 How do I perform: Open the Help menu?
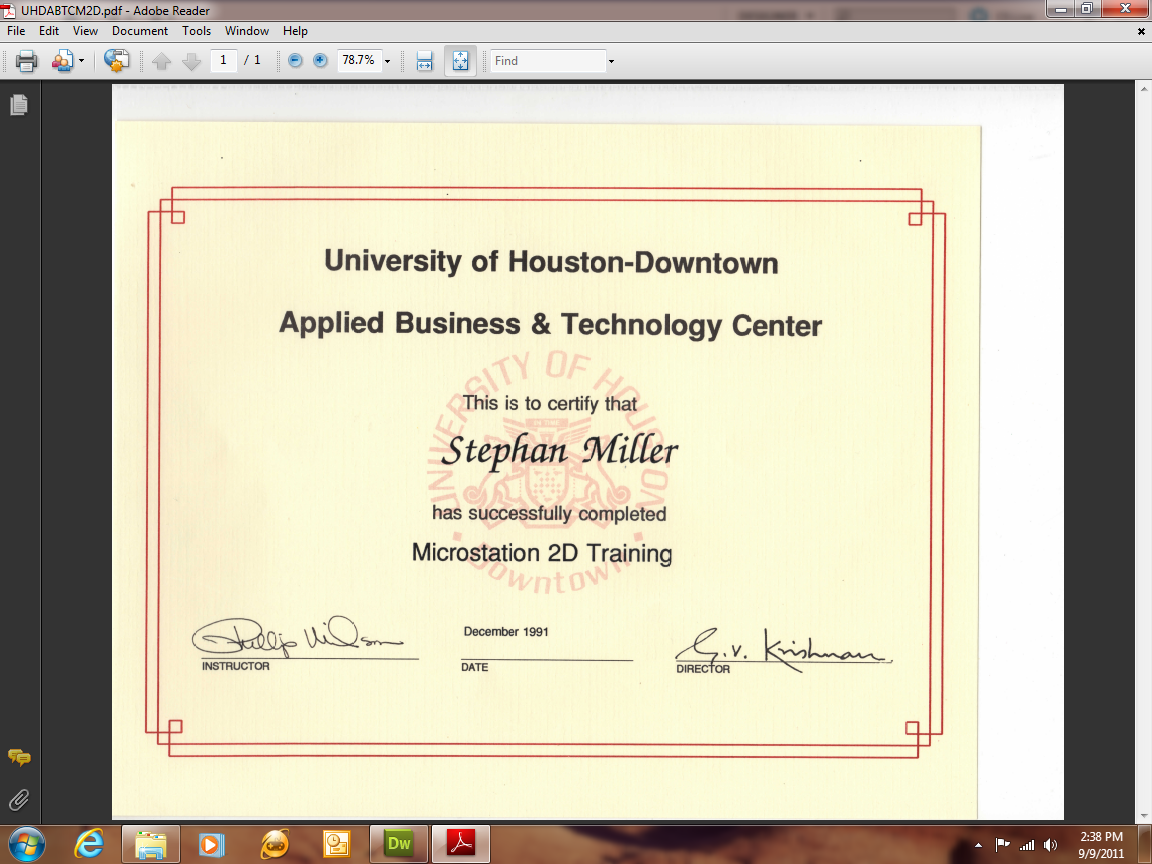pyautogui.click(x=295, y=31)
